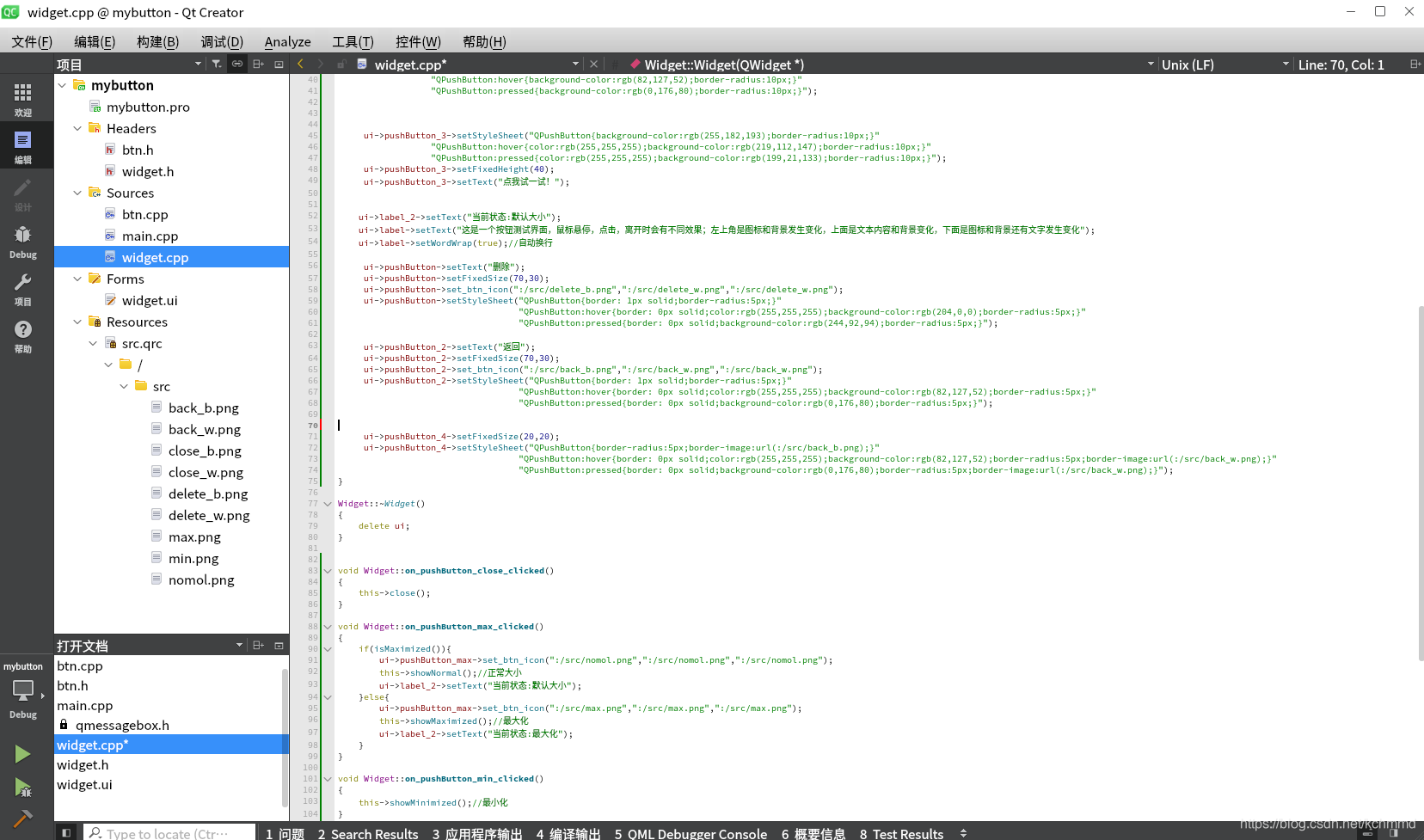
Task: Click the filter tree icon in project panel
Action: coord(217,64)
